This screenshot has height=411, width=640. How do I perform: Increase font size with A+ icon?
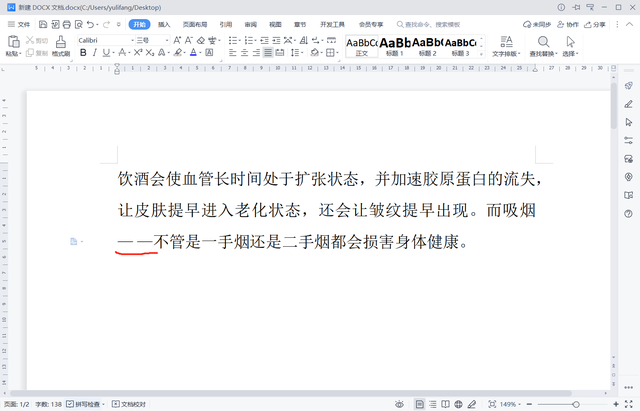click(x=177, y=40)
